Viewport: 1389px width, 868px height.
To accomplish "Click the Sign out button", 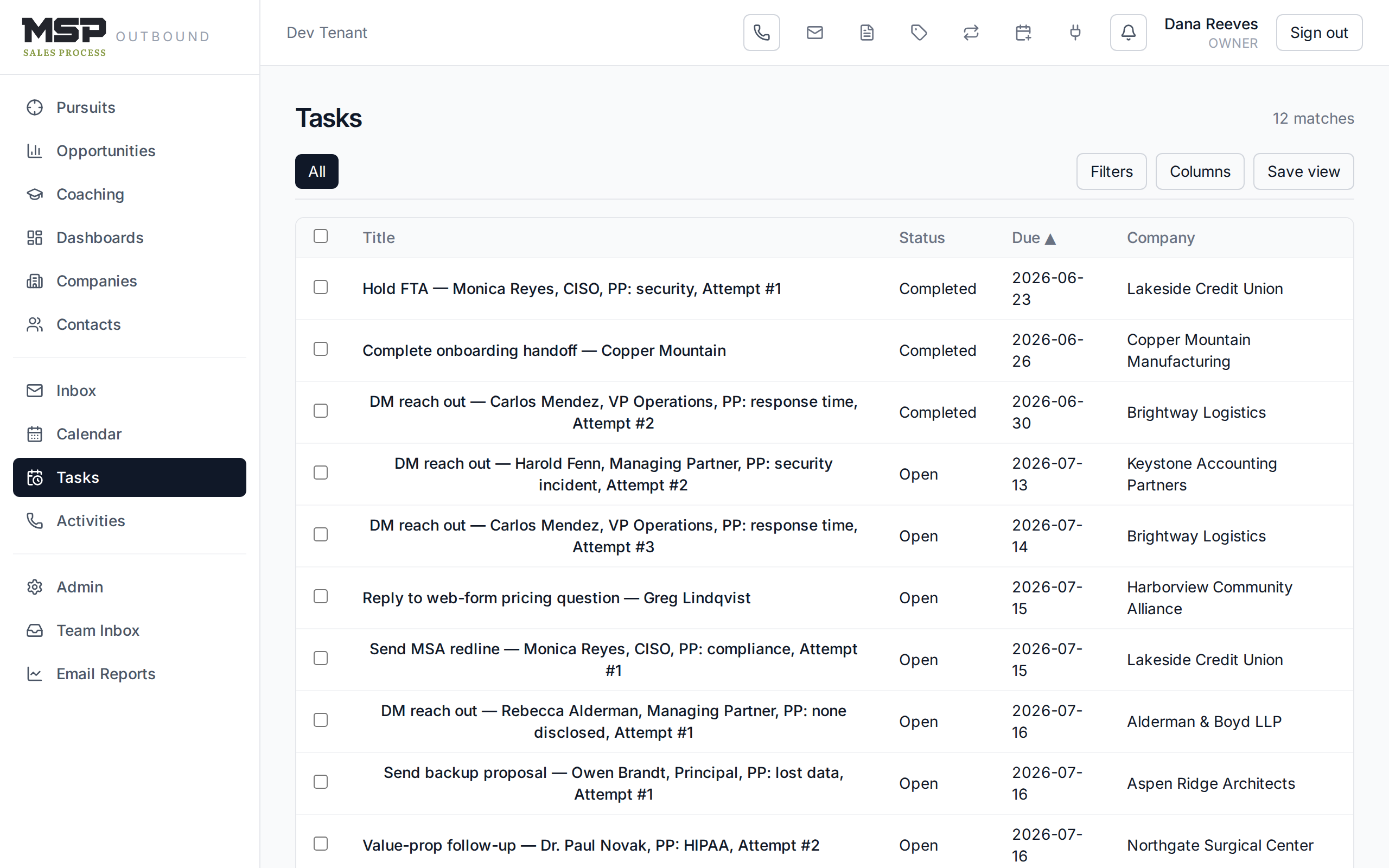I will [1319, 33].
